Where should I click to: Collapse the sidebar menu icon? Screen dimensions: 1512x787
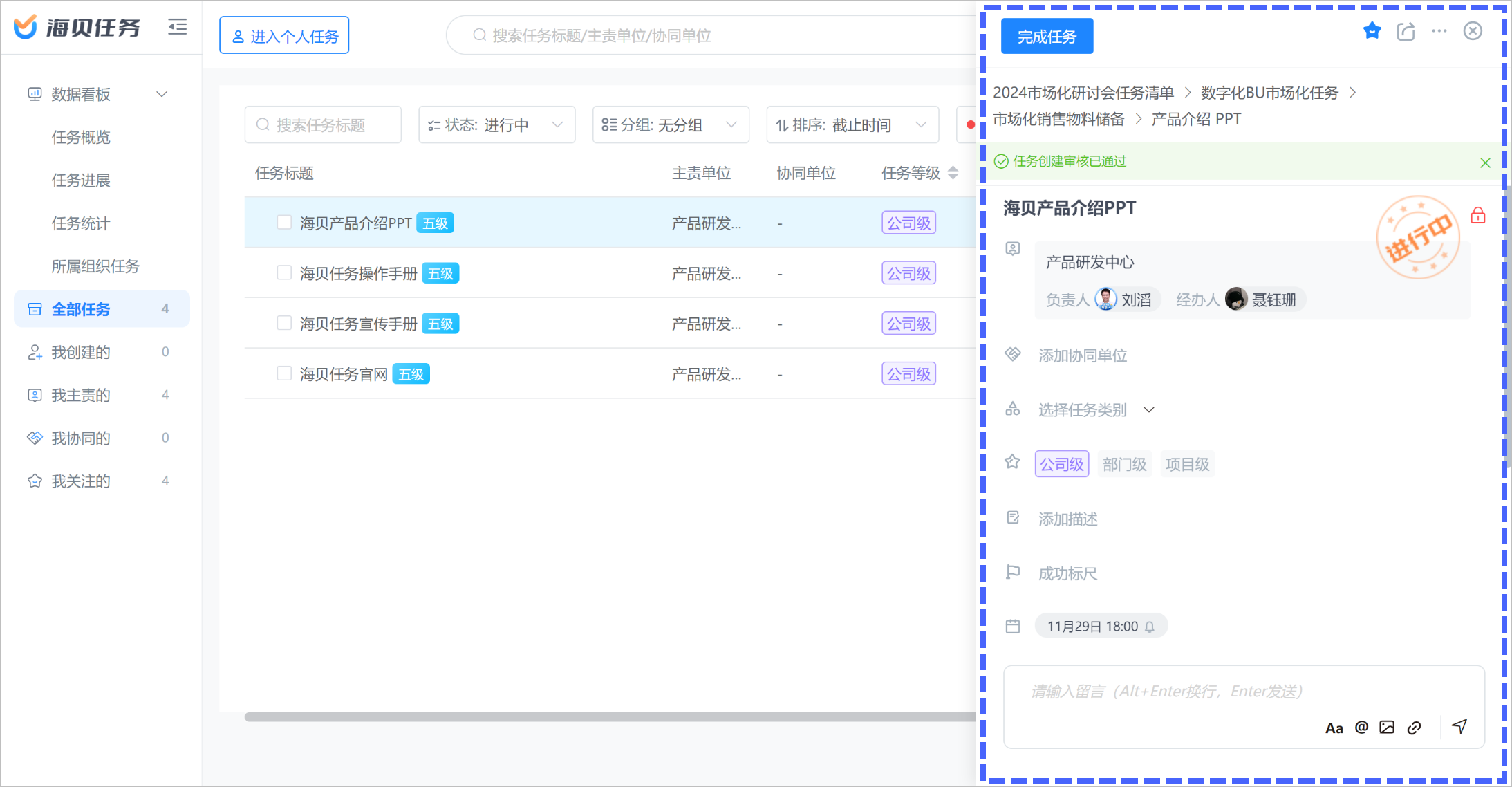pos(178,27)
